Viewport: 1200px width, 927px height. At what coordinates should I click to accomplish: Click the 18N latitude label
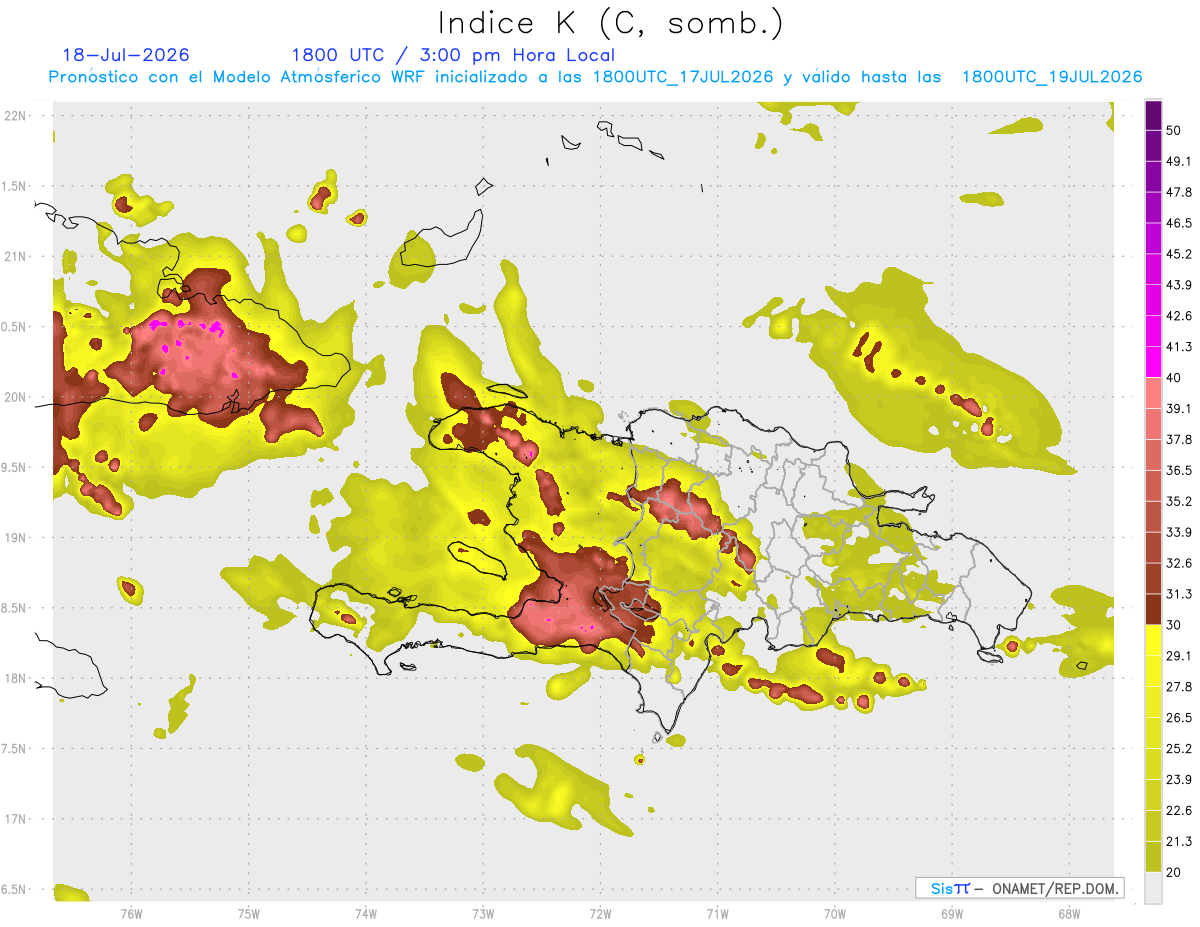point(16,678)
